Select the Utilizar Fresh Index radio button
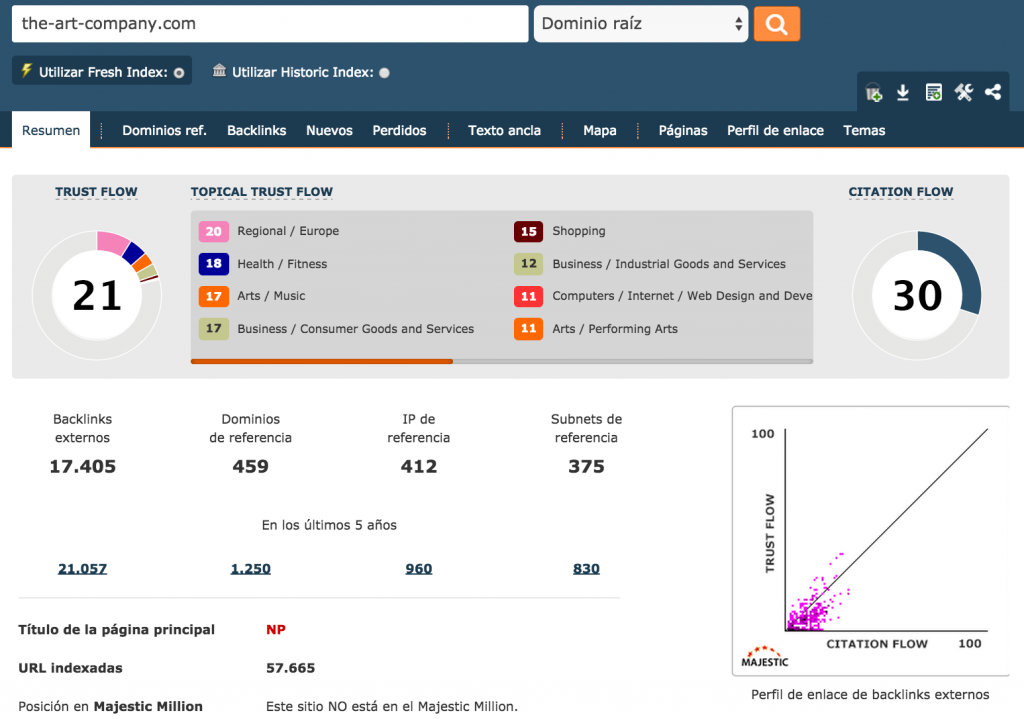Image resolution: width=1024 pixels, height=719 pixels. click(x=179, y=73)
